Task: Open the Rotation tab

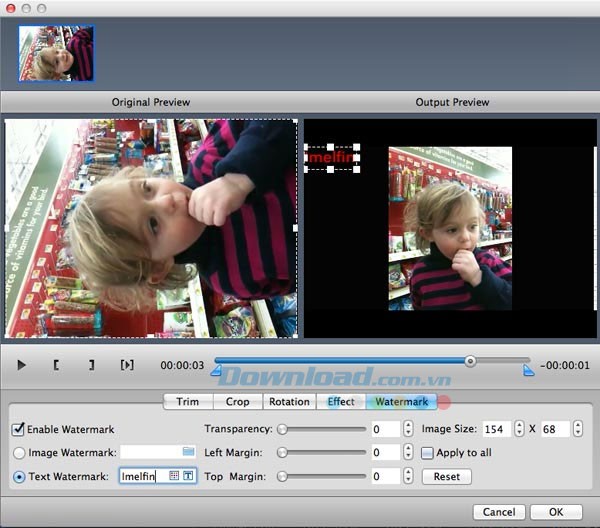Action: pyautogui.click(x=288, y=402)
